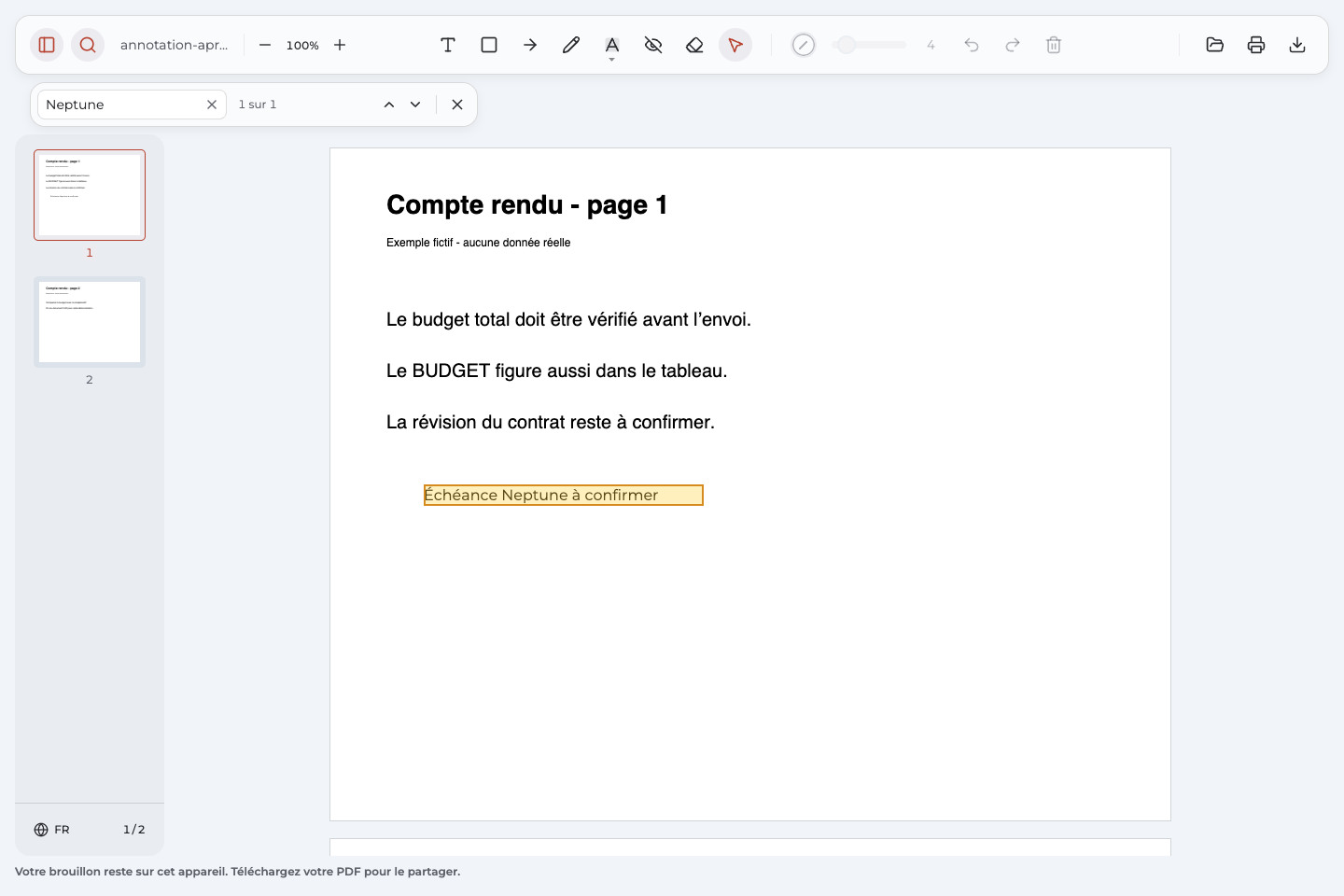Print the document
The width and height of the screenshot is (1344, 896).
[x=1256, y=45]
